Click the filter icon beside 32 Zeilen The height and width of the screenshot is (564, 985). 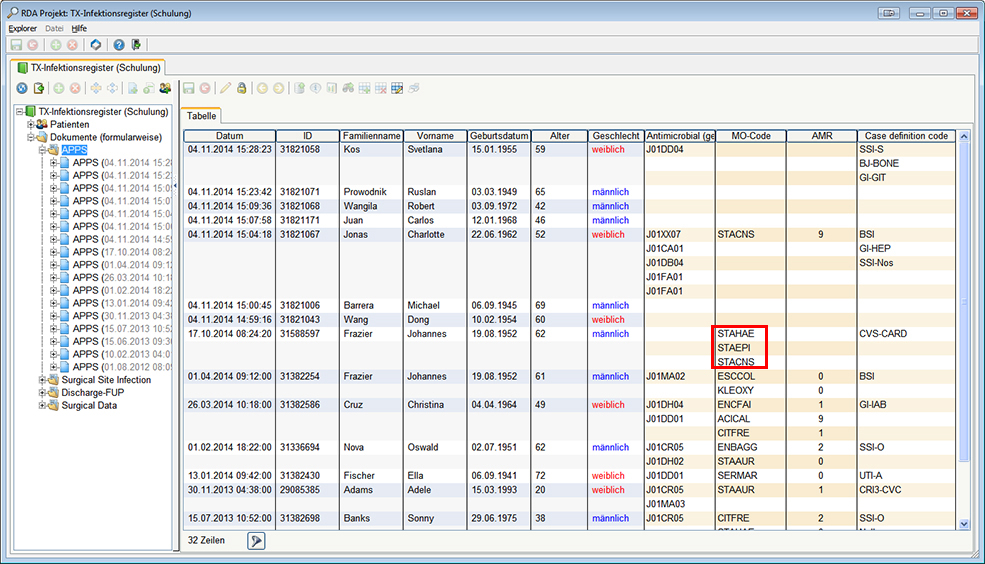pyautogui.click(x=257, y=540)
